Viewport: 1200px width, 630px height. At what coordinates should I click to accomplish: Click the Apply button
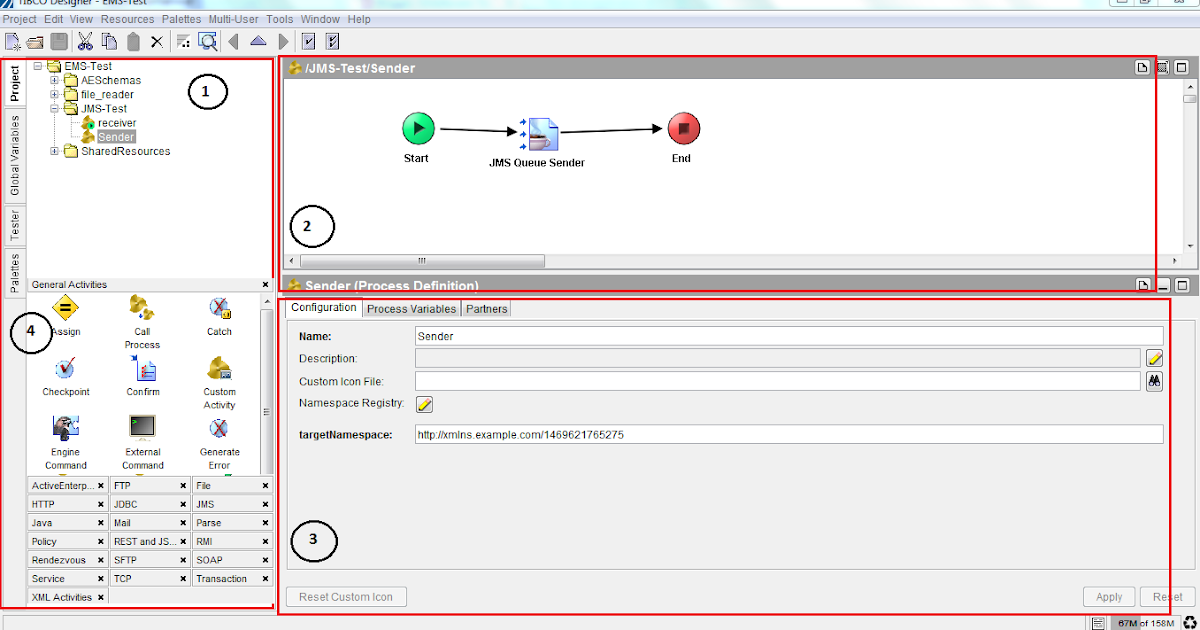[x=1108, y=596]
